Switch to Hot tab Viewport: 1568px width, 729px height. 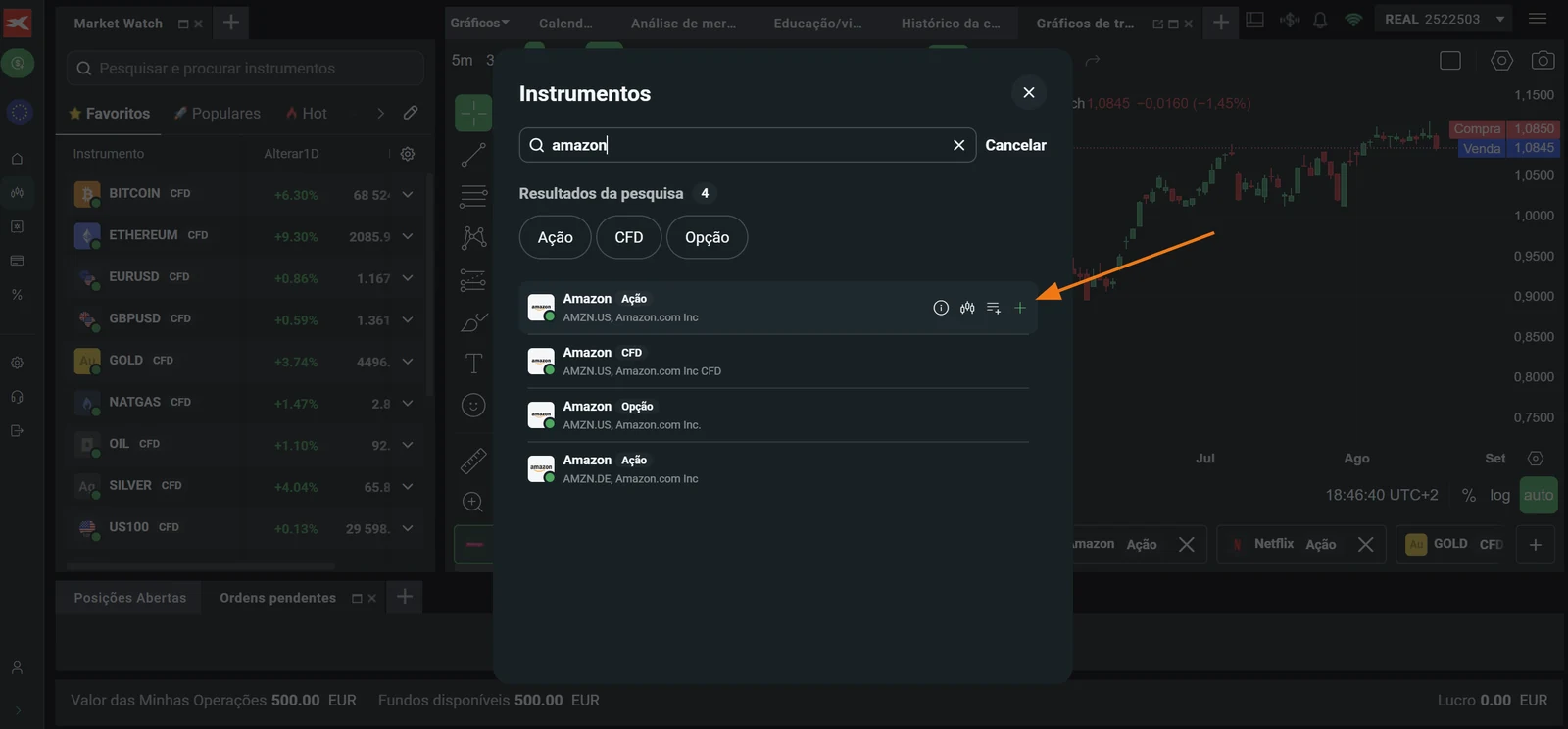pyautogui.click(x=306, y=114)
